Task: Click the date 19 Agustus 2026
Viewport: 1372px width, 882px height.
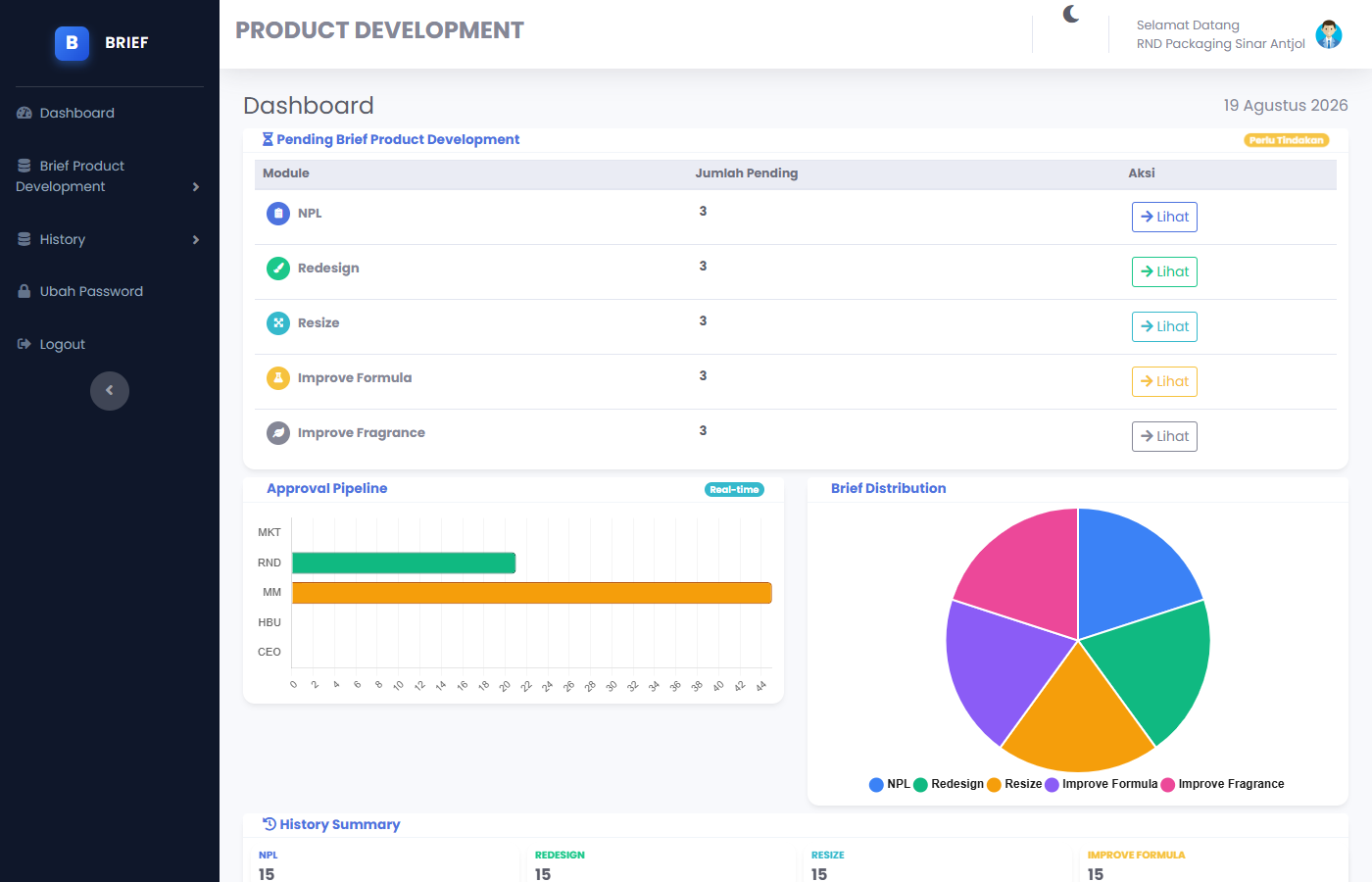Action: coord(1286,105)
